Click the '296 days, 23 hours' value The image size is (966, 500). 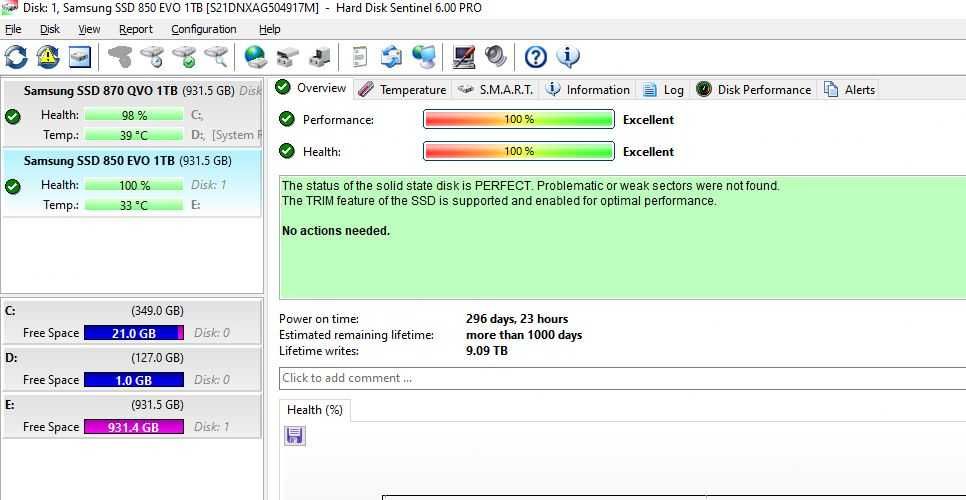click(517, 319)
